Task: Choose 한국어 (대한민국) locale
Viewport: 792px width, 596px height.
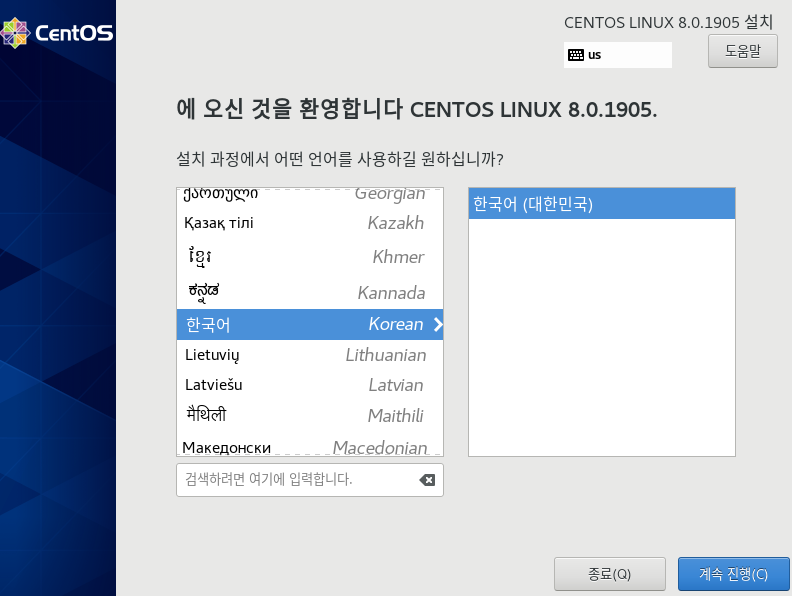Action: tap(602, 204)
